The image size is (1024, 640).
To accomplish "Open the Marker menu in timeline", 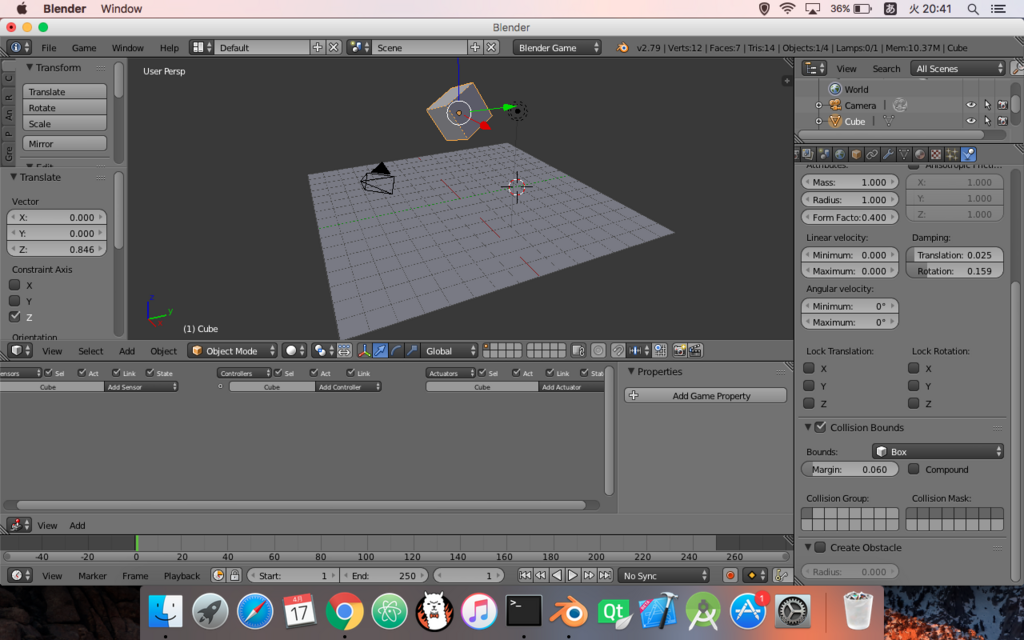I will pyautogui.click(x=92, y=575).
